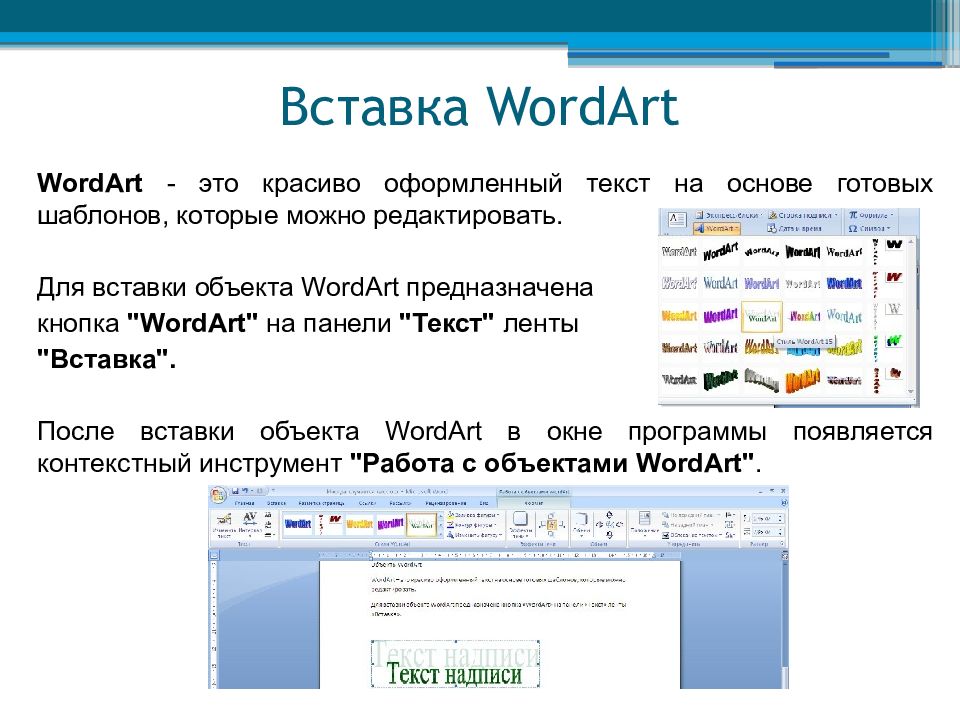Click the green 'Текст надписи' WordArt object
This screenshot has height=720, width=960.
coord(454,675)
